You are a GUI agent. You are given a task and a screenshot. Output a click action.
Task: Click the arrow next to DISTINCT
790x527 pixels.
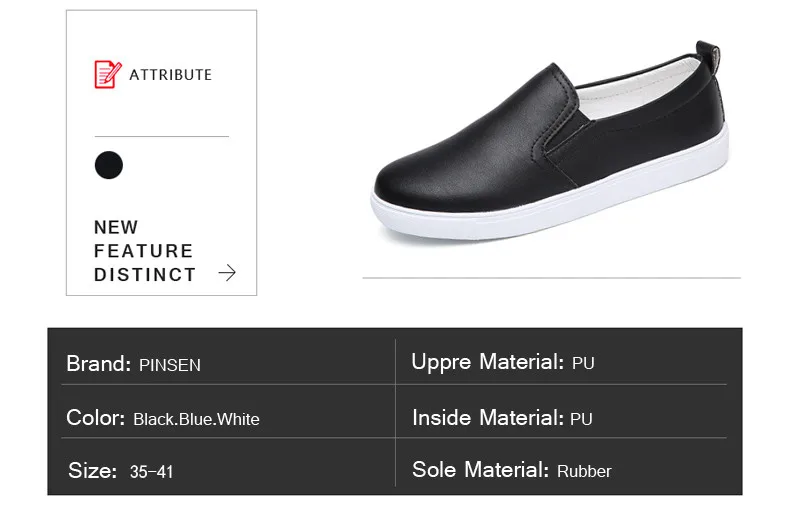click(227, 273)
